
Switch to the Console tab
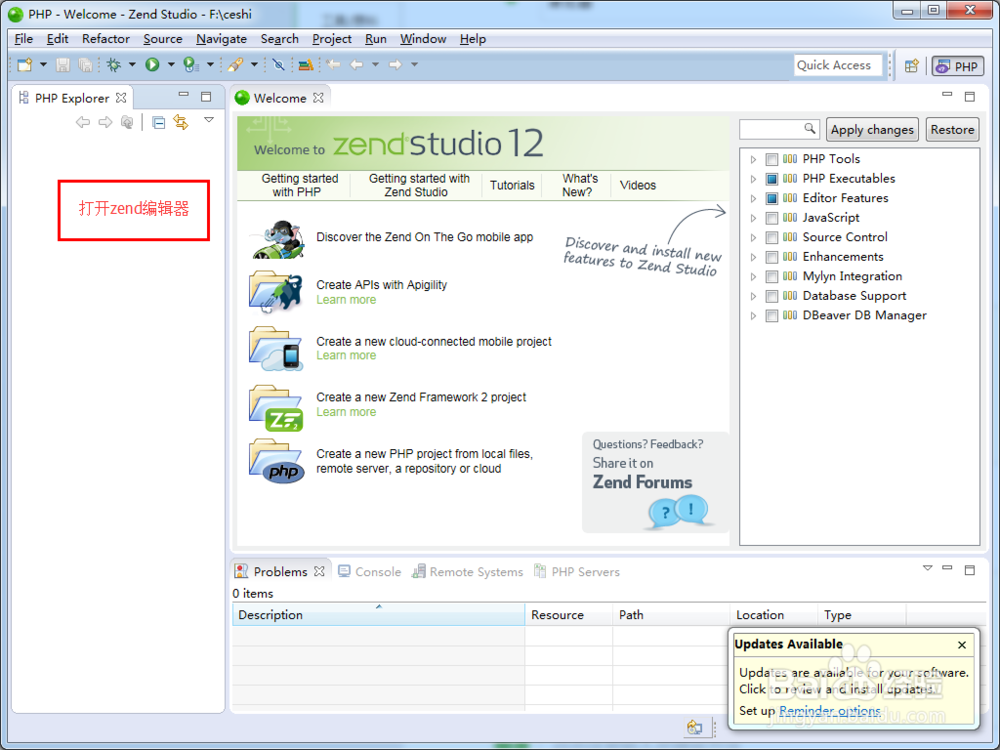pyautogui.click(x=370, y=571)
